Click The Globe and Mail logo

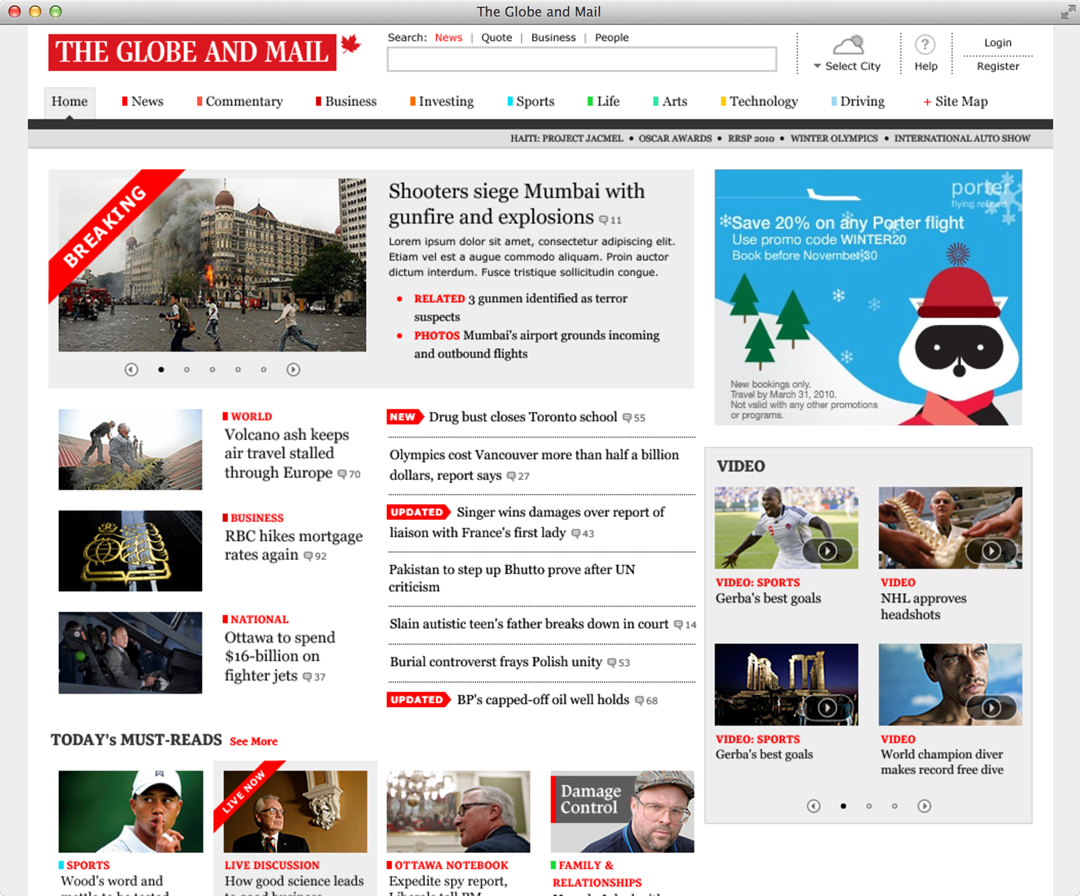(x=192, y=52)
